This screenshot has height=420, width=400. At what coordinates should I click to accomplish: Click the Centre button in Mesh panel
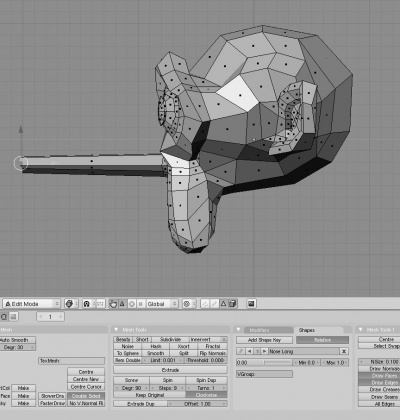click(x=86, y=372)
